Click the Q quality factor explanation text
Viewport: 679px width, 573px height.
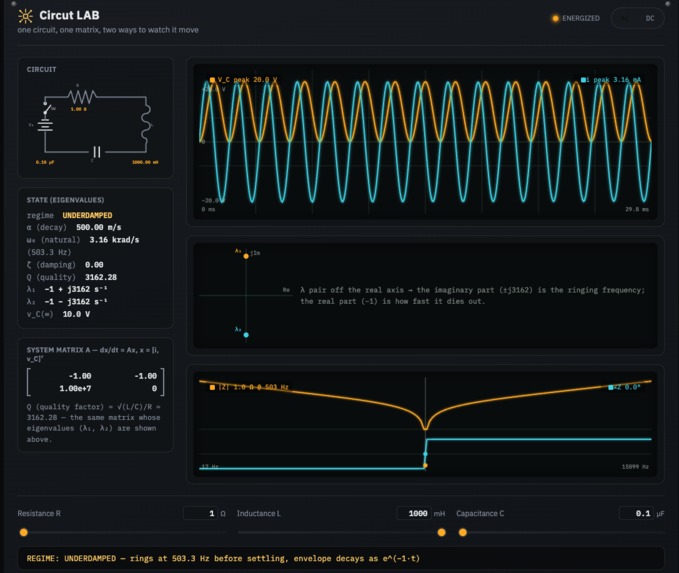click(x=94, y=423)
